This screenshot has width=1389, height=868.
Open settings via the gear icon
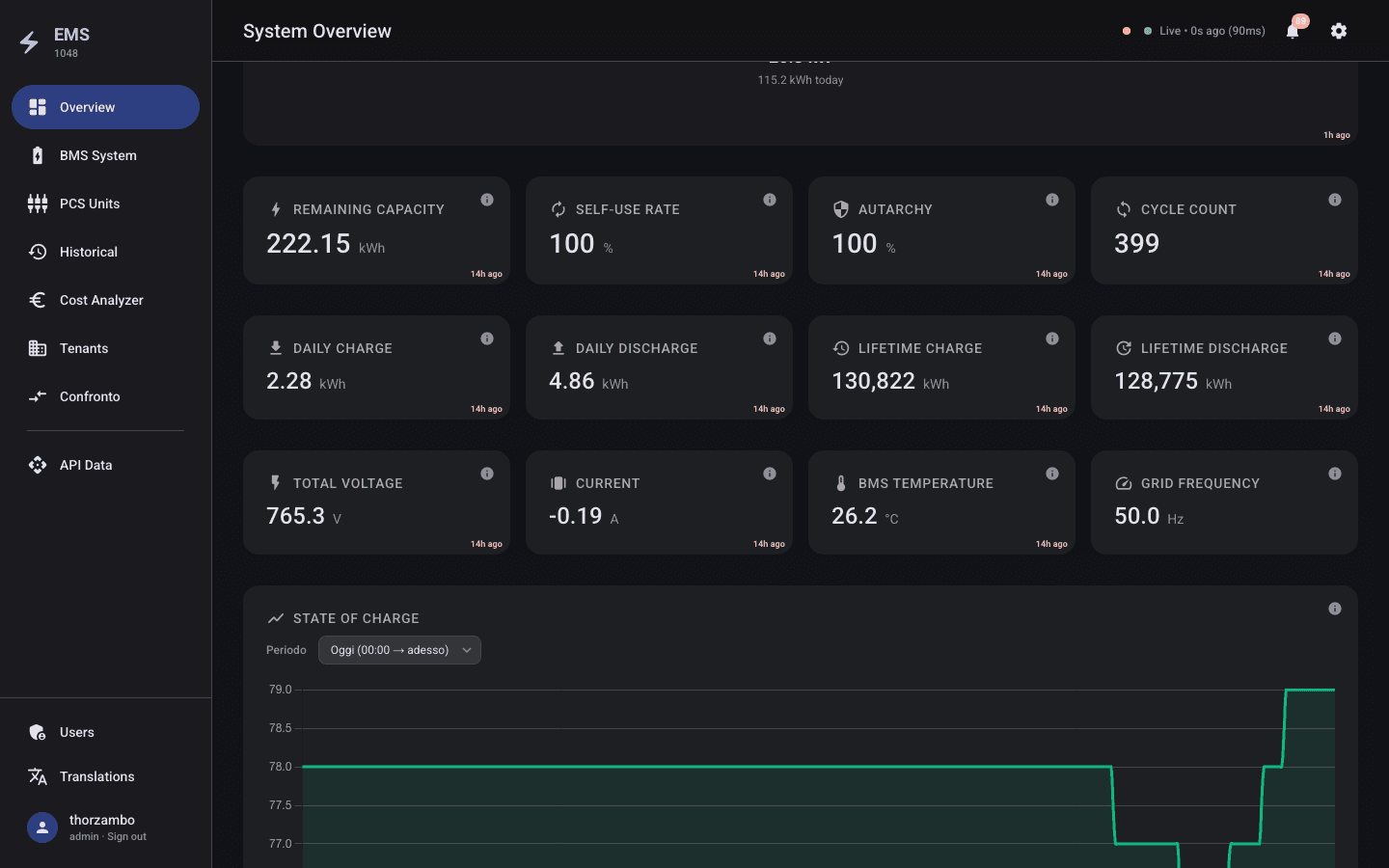pyautogui.click(x=1339, y=31)
